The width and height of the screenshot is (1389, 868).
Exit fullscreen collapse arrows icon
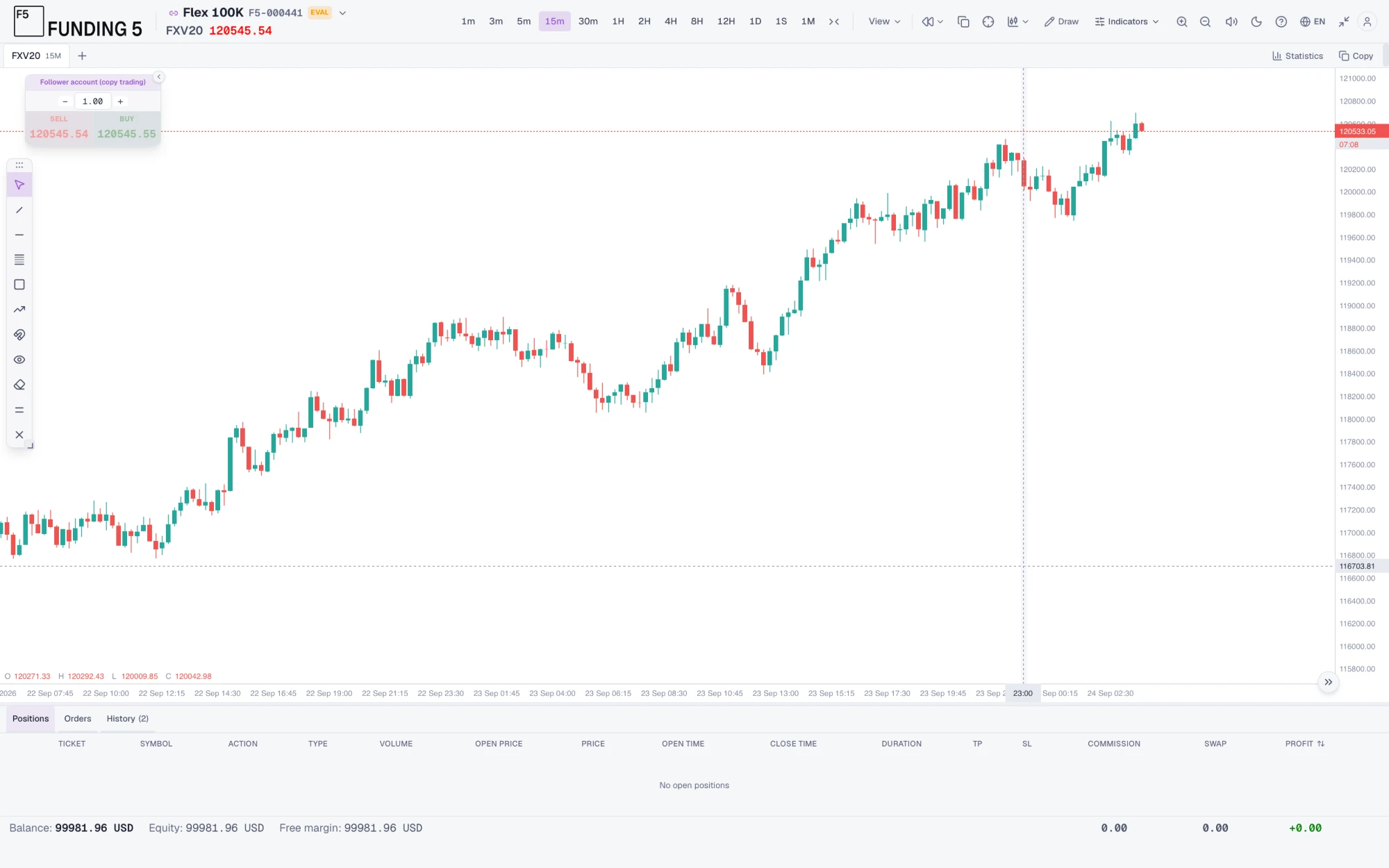(x=1344, y=22)
